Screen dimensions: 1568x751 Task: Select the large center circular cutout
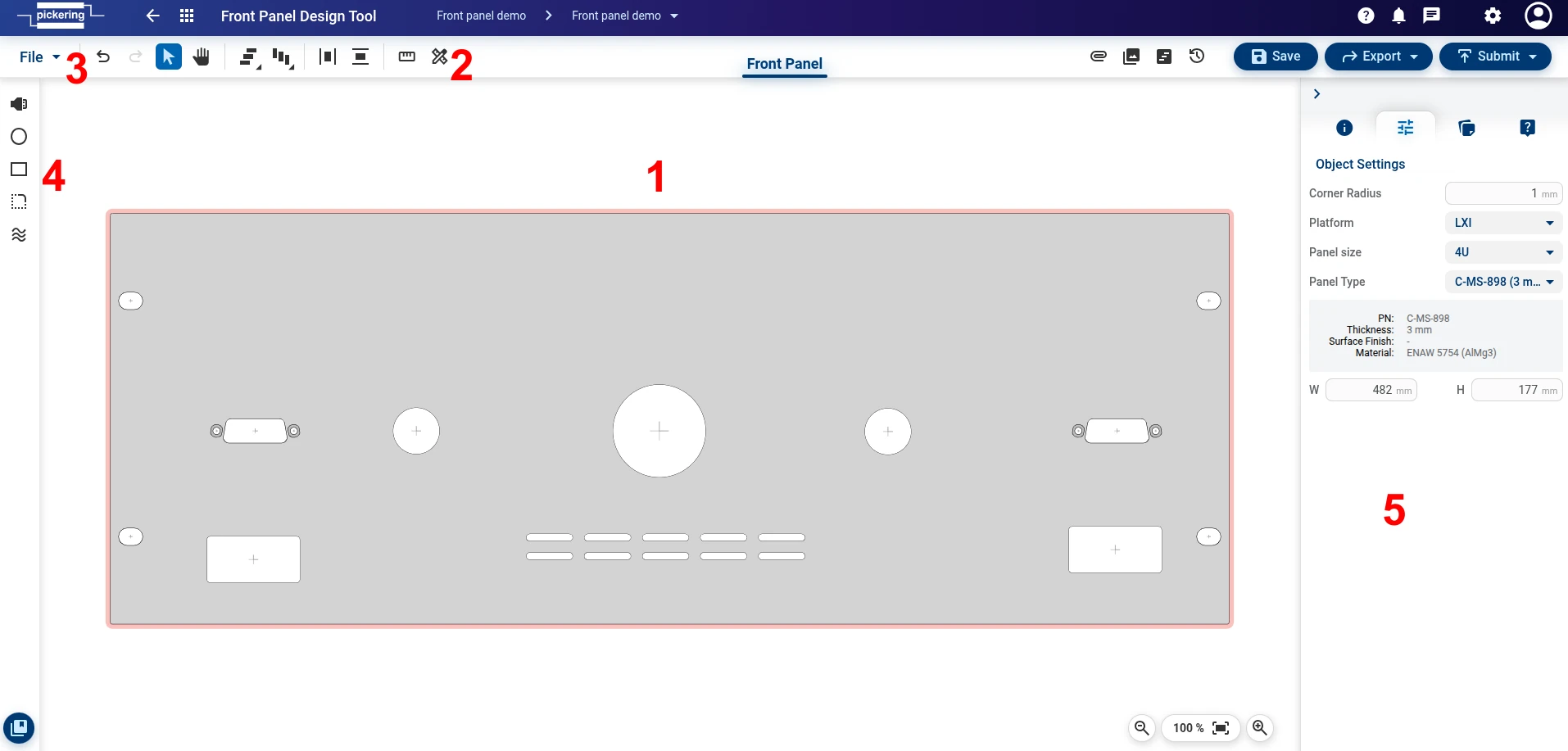659,431
